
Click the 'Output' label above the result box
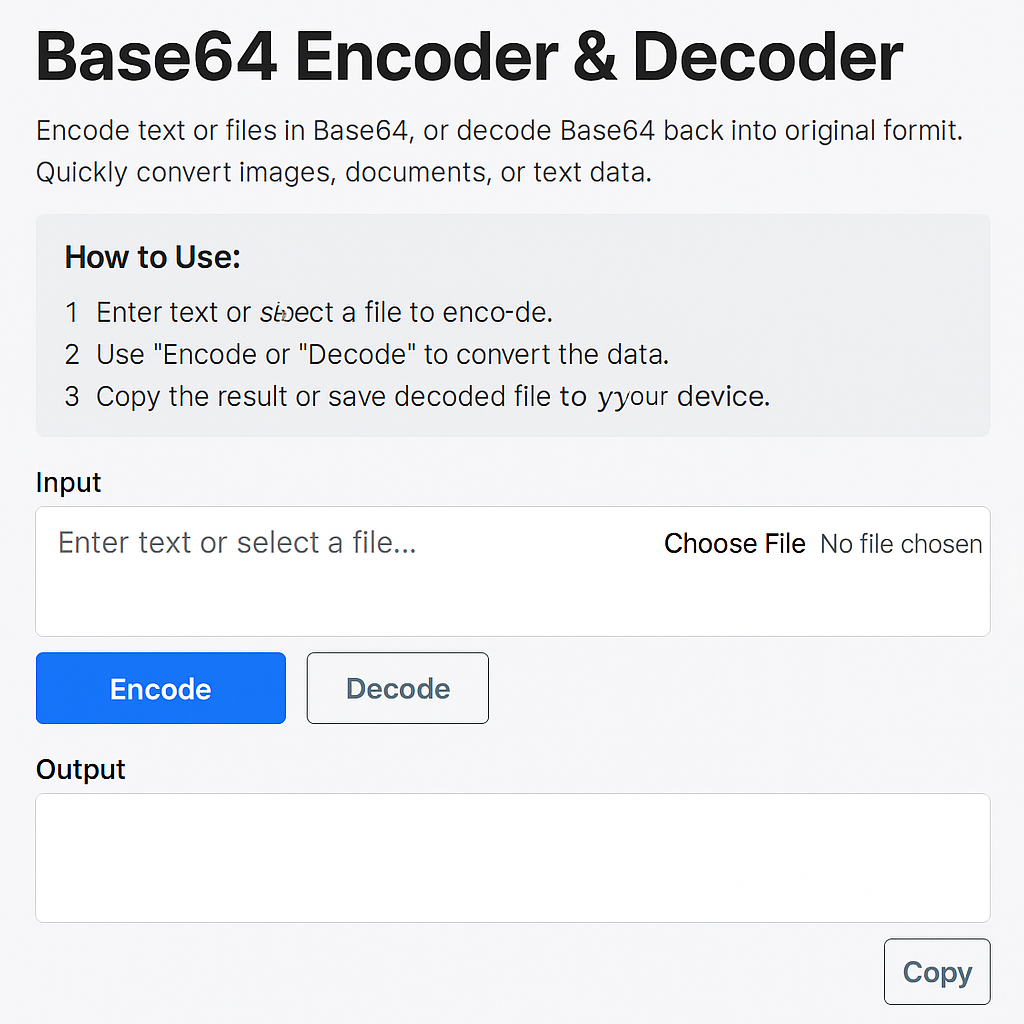(x=80, y=769)
